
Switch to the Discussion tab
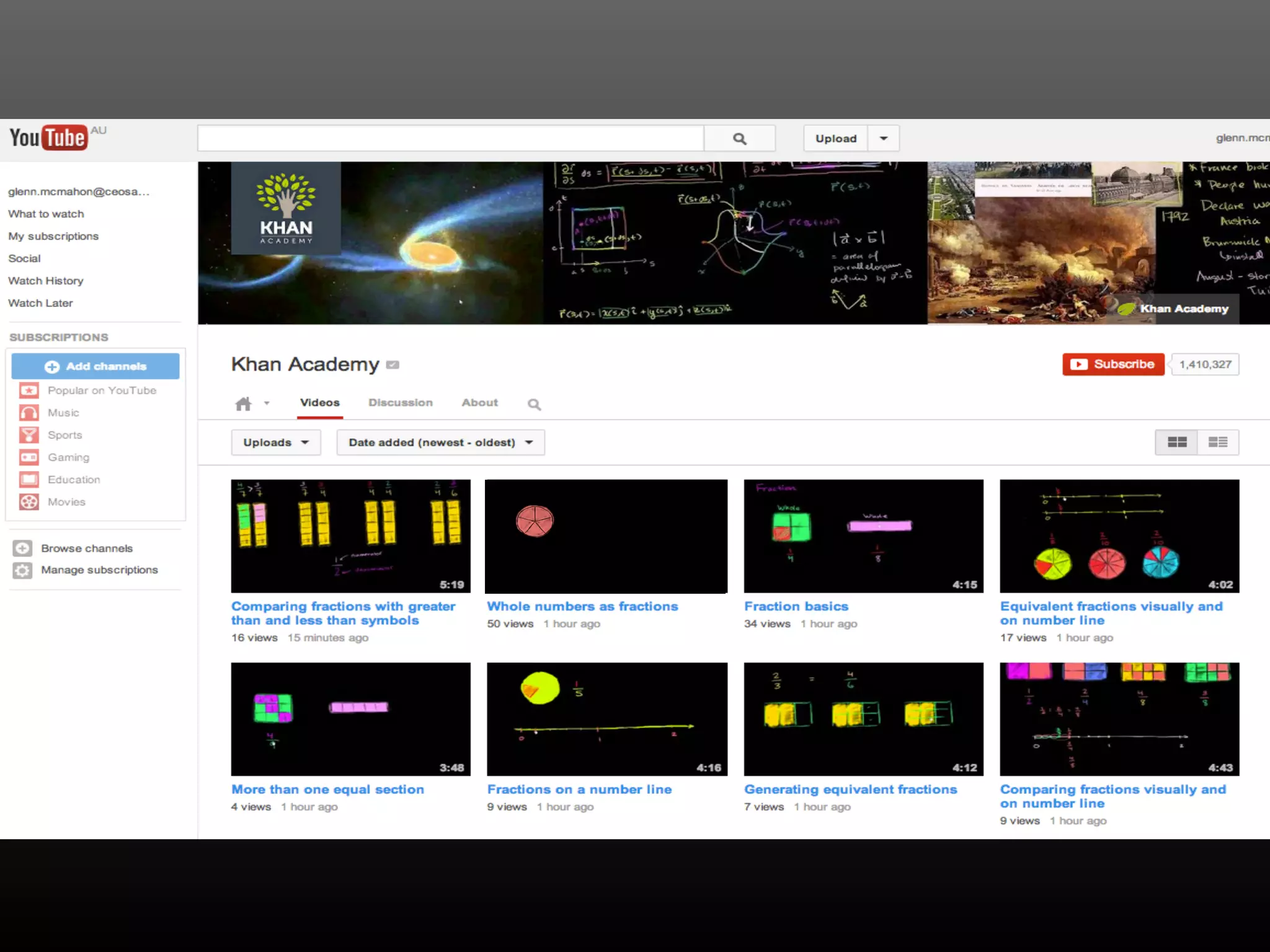pos(401,403)
